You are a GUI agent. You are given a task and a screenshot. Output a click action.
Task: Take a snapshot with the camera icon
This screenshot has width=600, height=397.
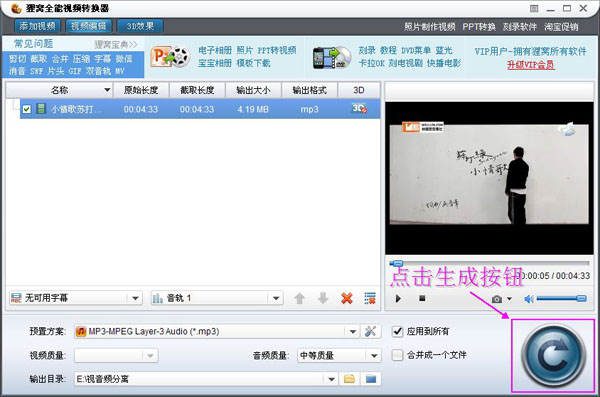[497, 299]
